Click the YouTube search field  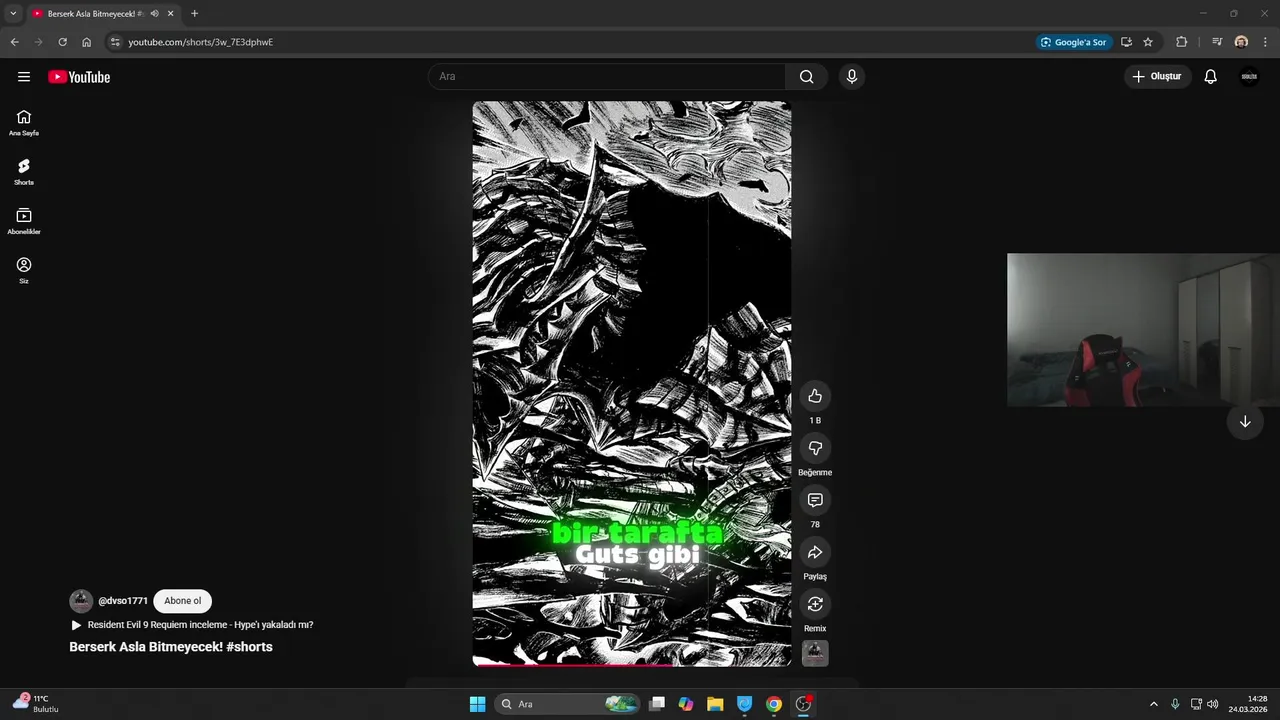[x=607, y=77]
